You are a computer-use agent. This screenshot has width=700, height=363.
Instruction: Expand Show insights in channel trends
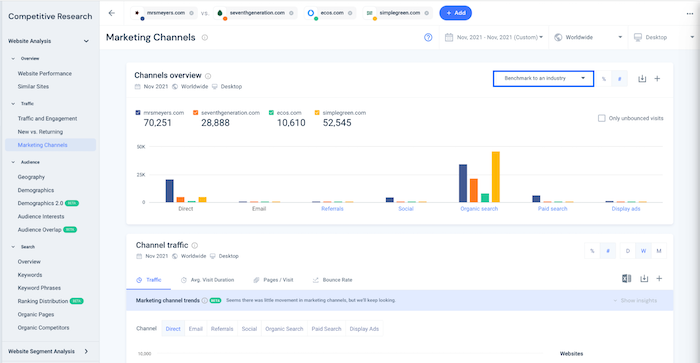point(635,301)
